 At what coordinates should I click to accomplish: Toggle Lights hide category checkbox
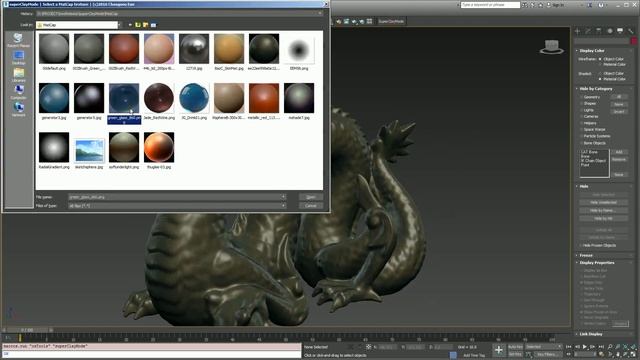(581, 110)
